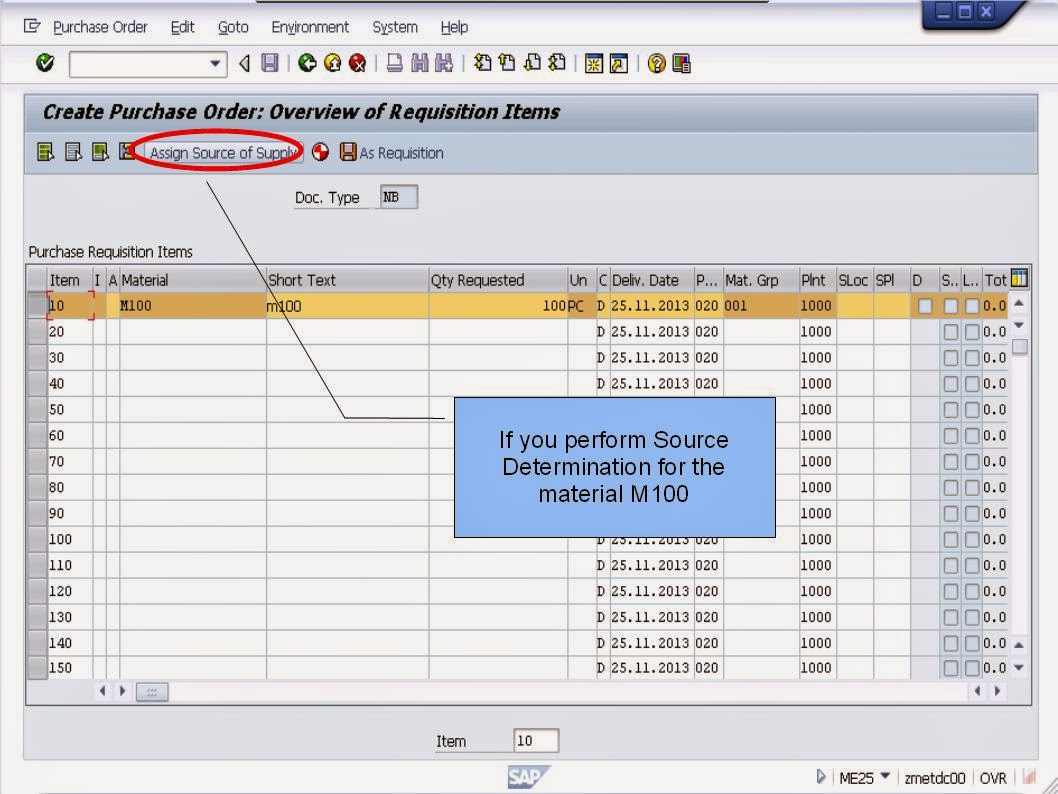Click the Deliv. Date column header
1058x794 pixels.
(652, 280)
